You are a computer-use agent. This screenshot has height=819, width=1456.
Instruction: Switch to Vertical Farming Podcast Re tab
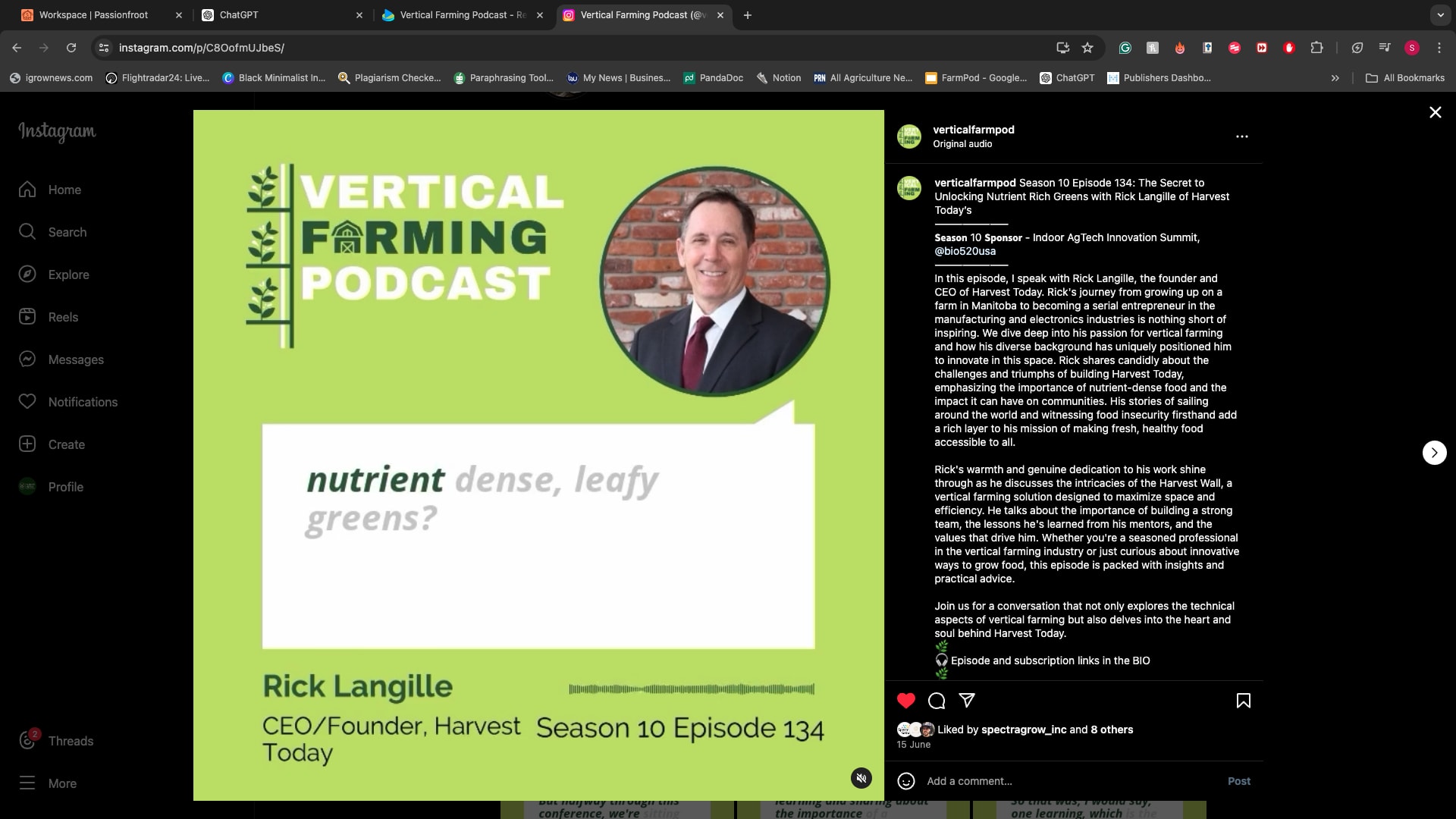tap(463, 15)
